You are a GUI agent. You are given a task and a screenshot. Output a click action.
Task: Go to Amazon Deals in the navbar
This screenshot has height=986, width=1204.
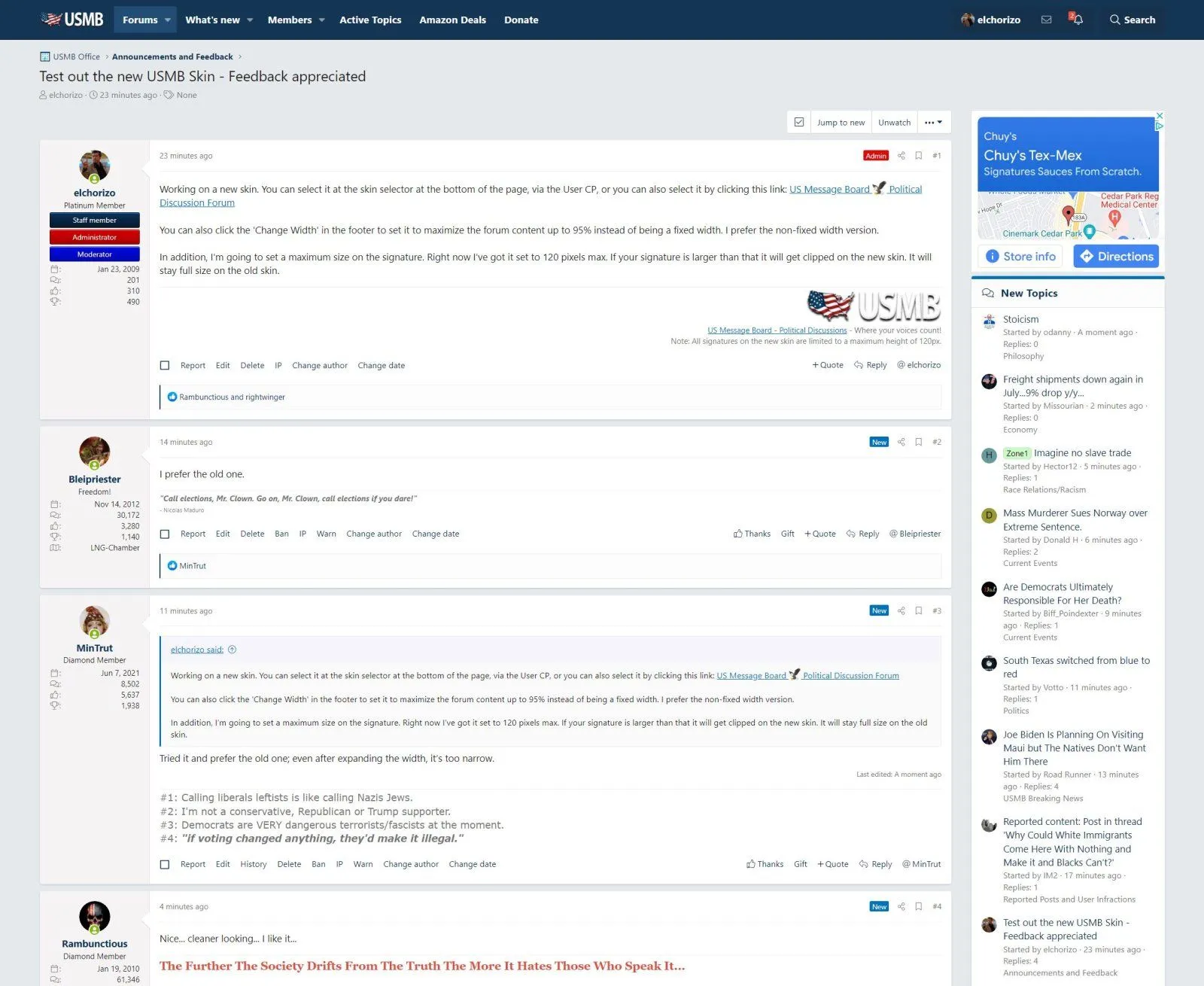coord(452,20)
